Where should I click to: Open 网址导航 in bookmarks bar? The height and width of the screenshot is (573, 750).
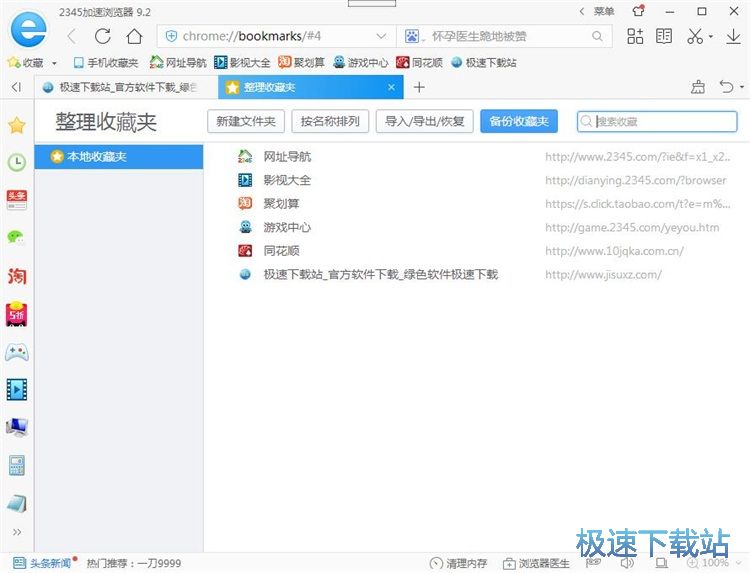coord(177,63)
